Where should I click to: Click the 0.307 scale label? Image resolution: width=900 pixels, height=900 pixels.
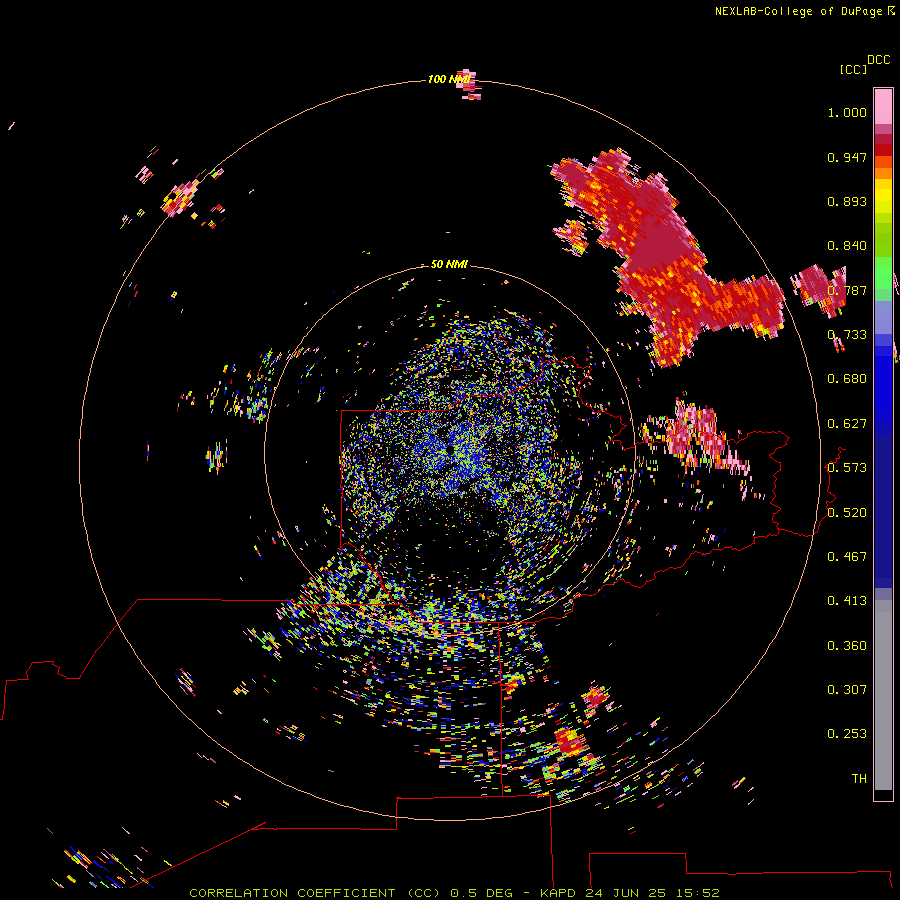(847, 690)
